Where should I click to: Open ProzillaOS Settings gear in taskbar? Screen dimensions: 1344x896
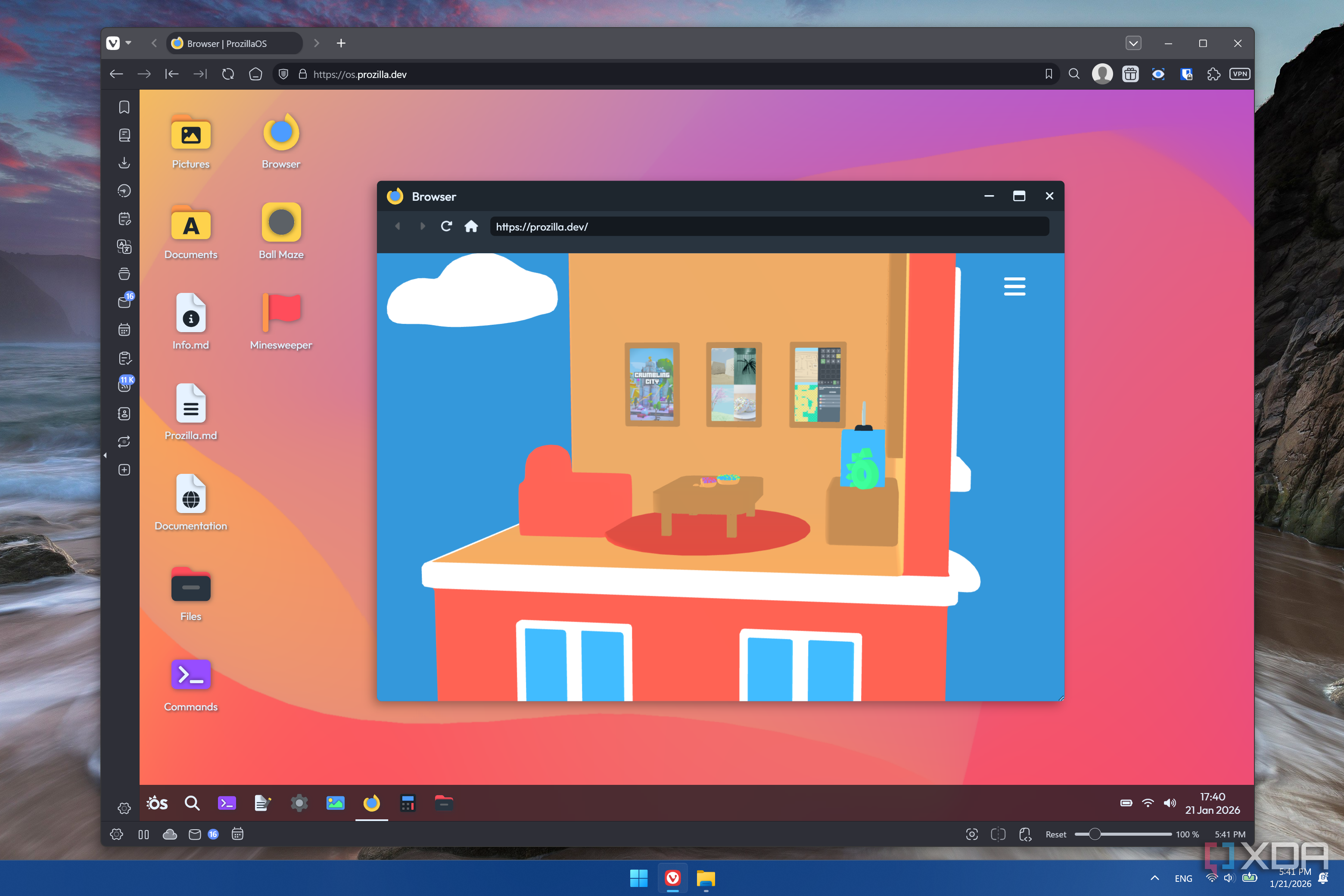[x=299, y=803]
